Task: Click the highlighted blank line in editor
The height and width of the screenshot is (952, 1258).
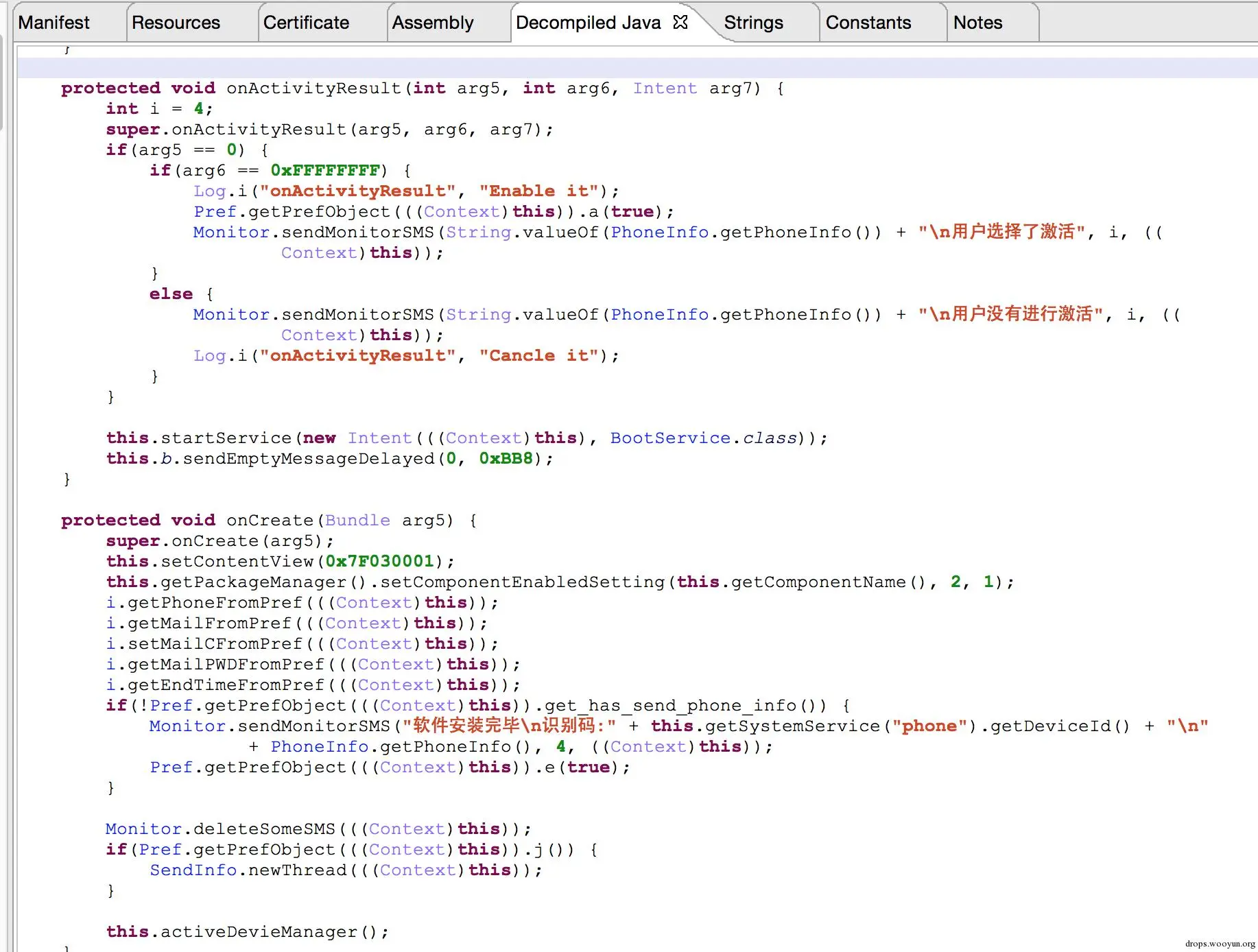Action: (x=637, y=68)
